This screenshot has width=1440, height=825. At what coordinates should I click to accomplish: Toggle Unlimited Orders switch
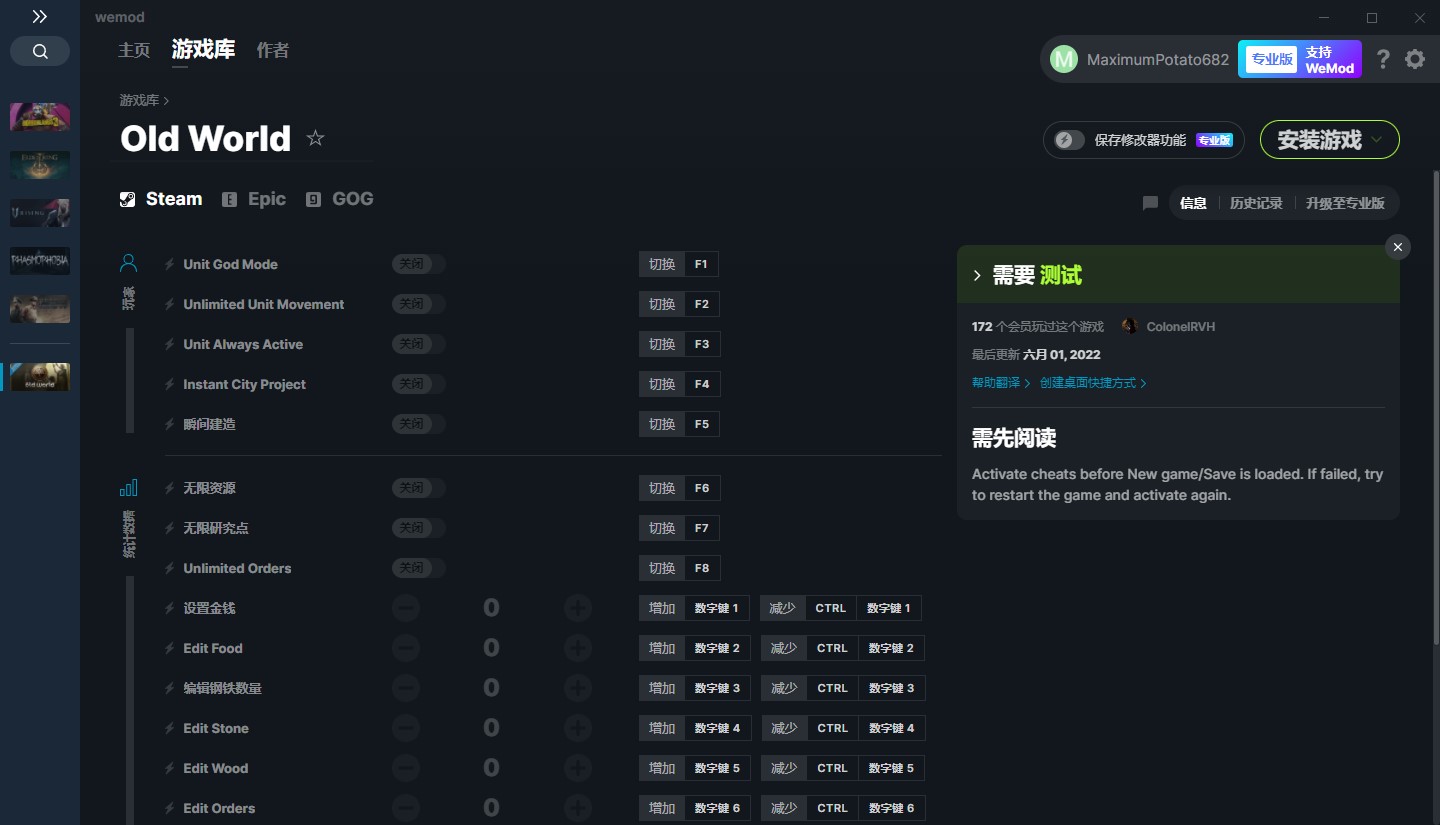tap(418, 568)
